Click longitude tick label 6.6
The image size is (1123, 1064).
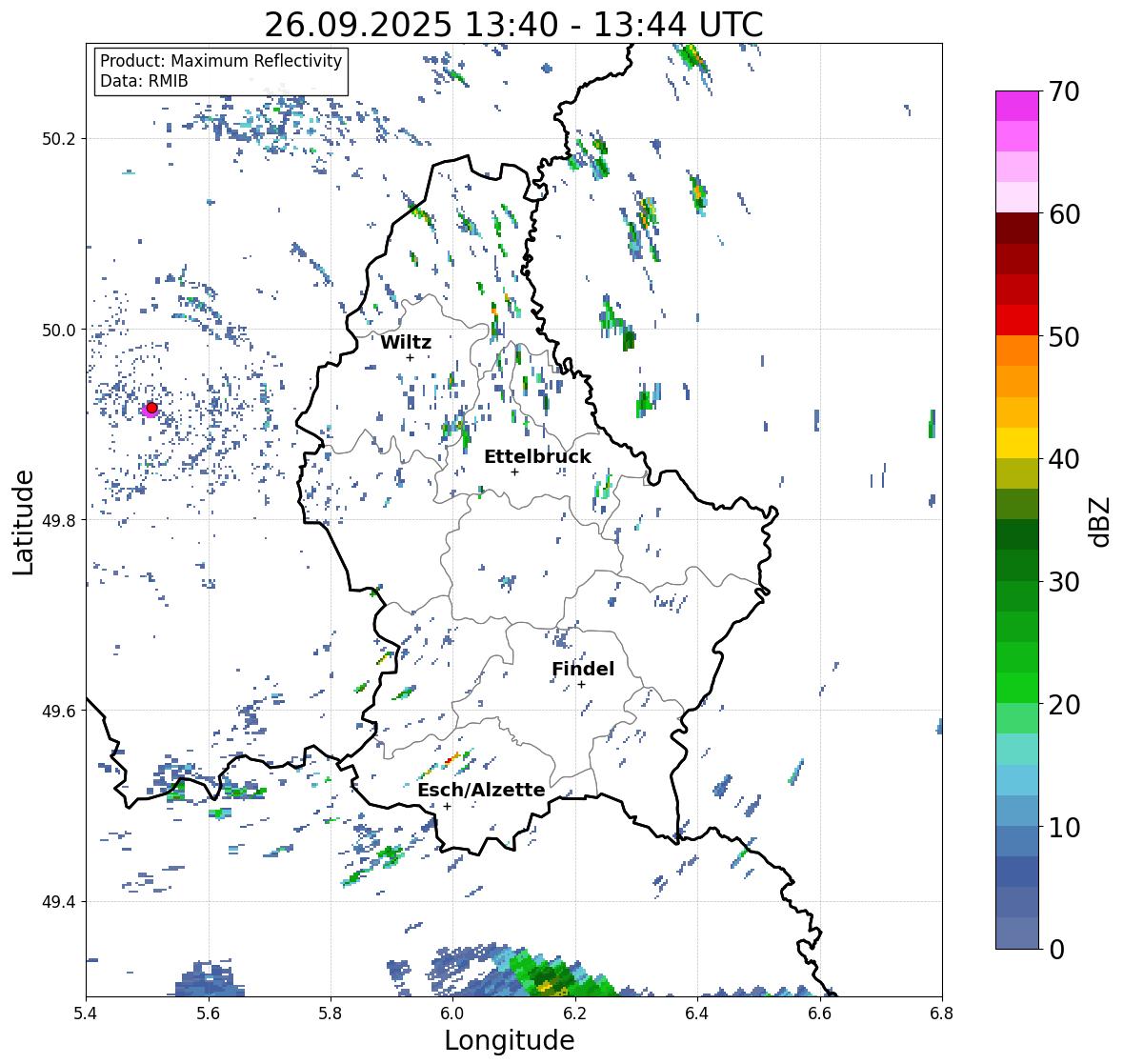coord(820,1014)
